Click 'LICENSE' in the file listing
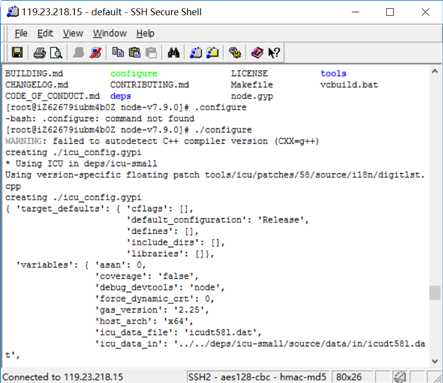 [x=249, y=73]
